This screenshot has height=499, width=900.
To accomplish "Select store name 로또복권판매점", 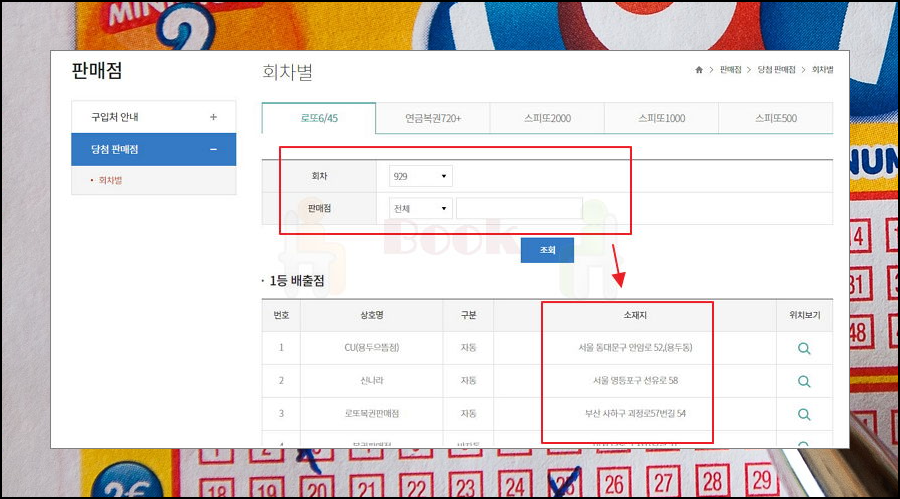I will [x=372, y=413].
